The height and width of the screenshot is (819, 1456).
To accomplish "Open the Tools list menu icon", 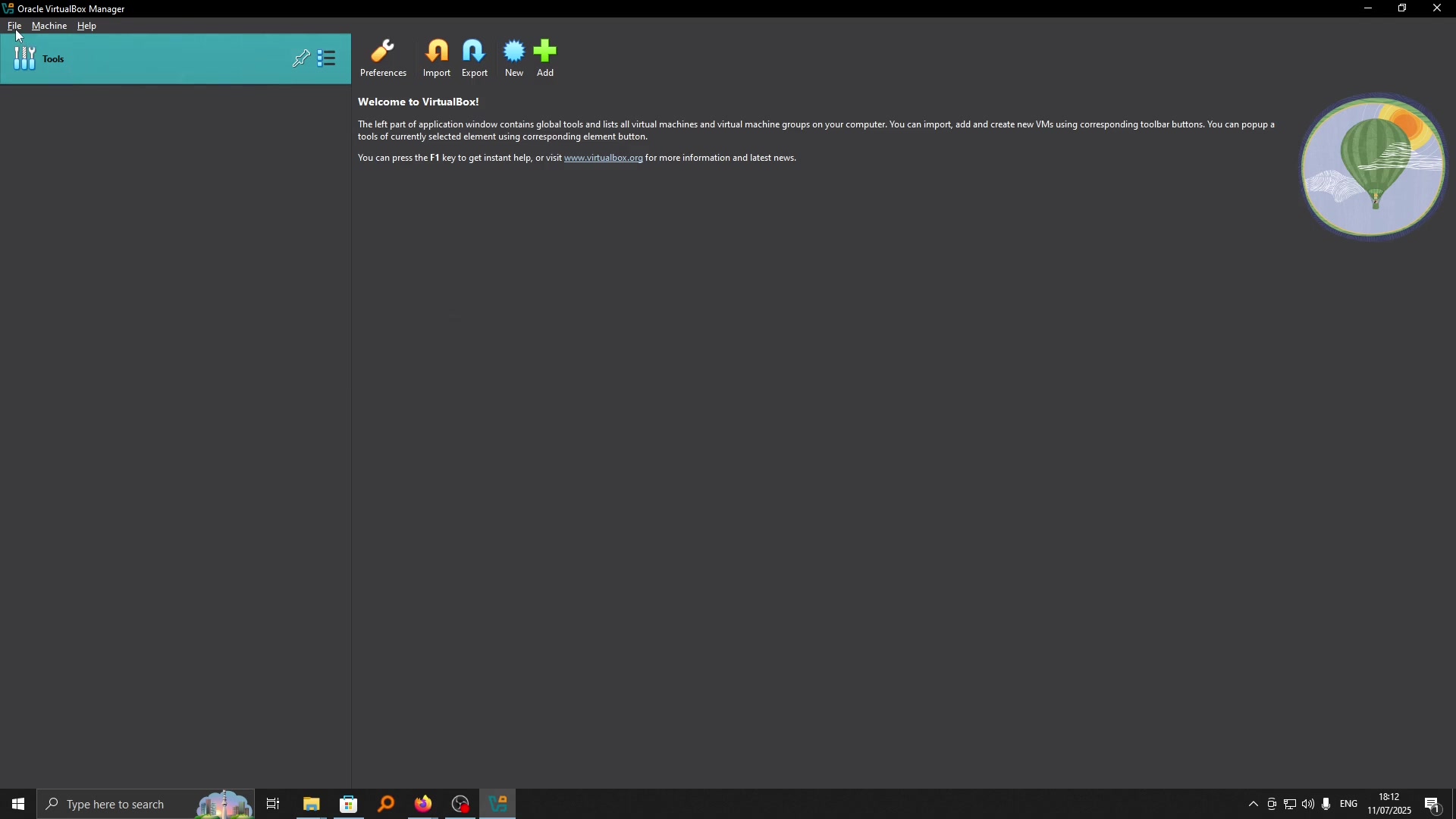I will (328, 59).
